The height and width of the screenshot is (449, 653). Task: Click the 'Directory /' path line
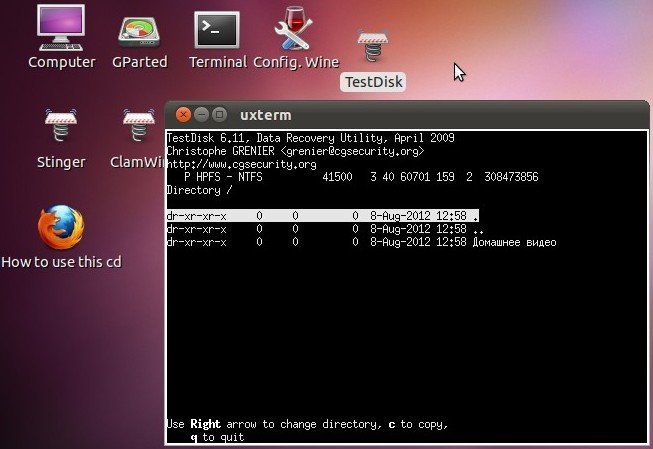pyautogui.click(x=199, y=190)
